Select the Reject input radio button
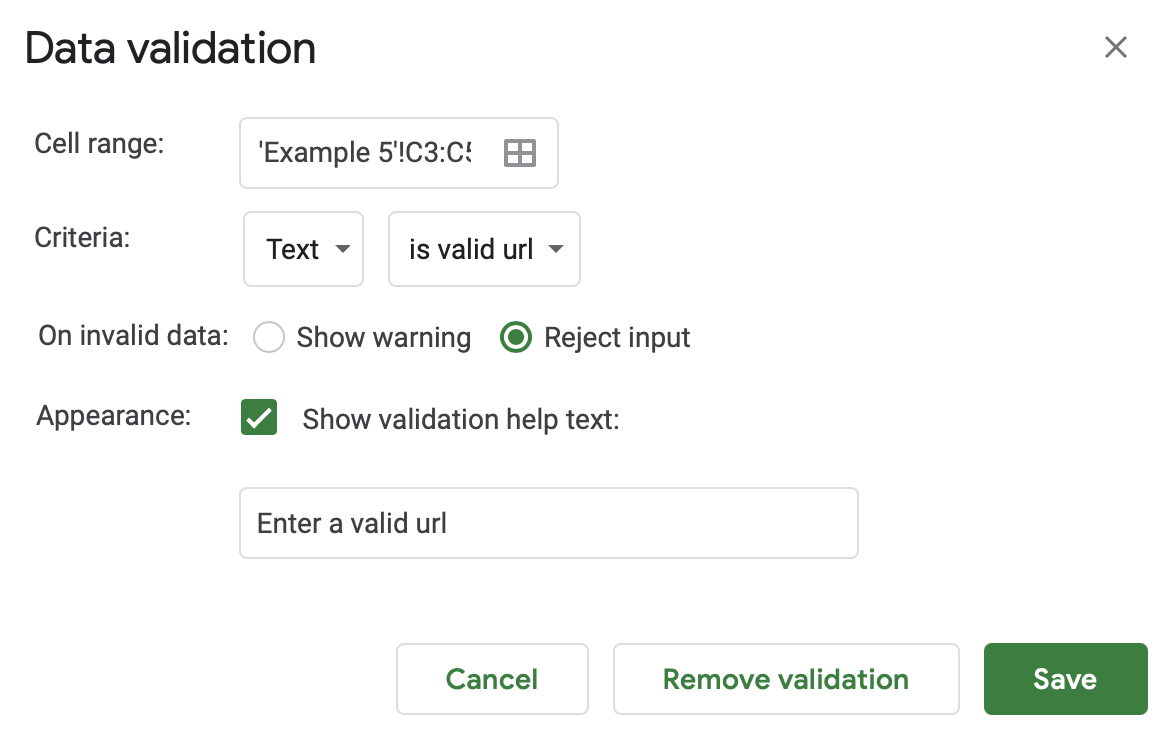Viewport: 1170px width, 738px height. coord(516,338)
